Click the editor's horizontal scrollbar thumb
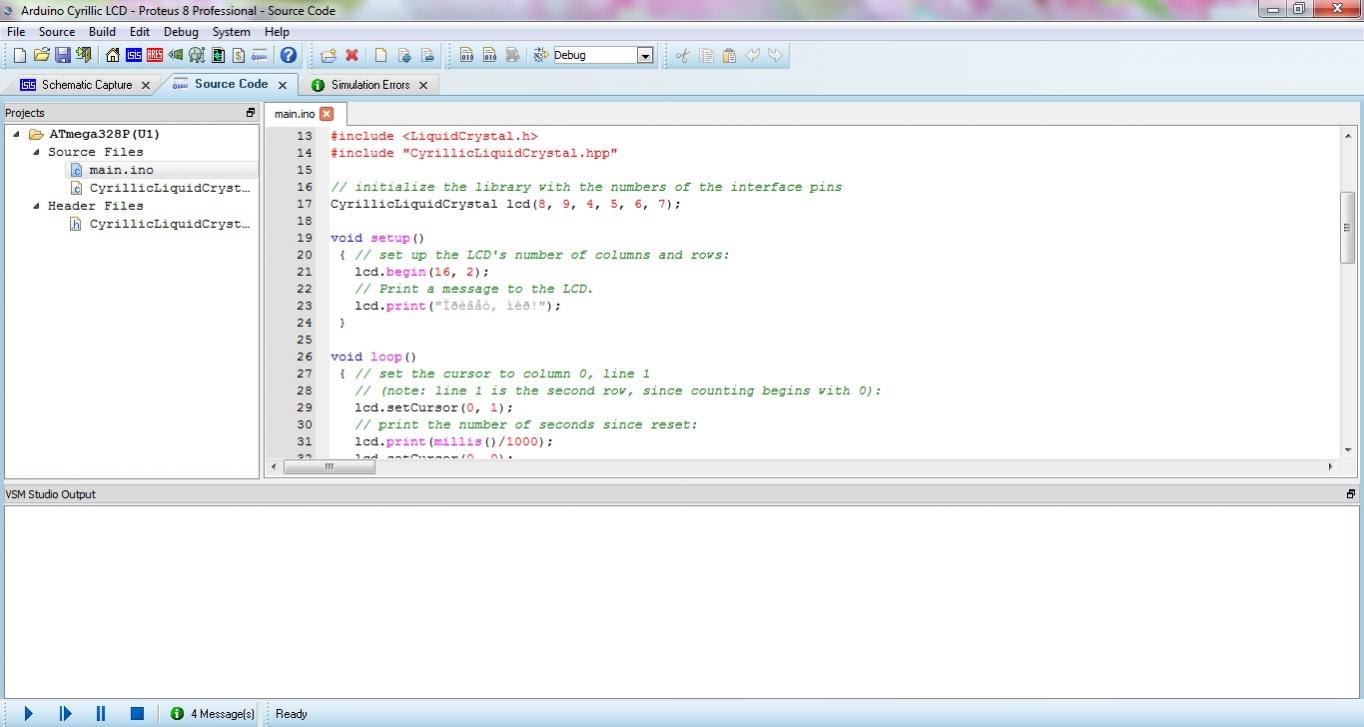 pos(329,467)
